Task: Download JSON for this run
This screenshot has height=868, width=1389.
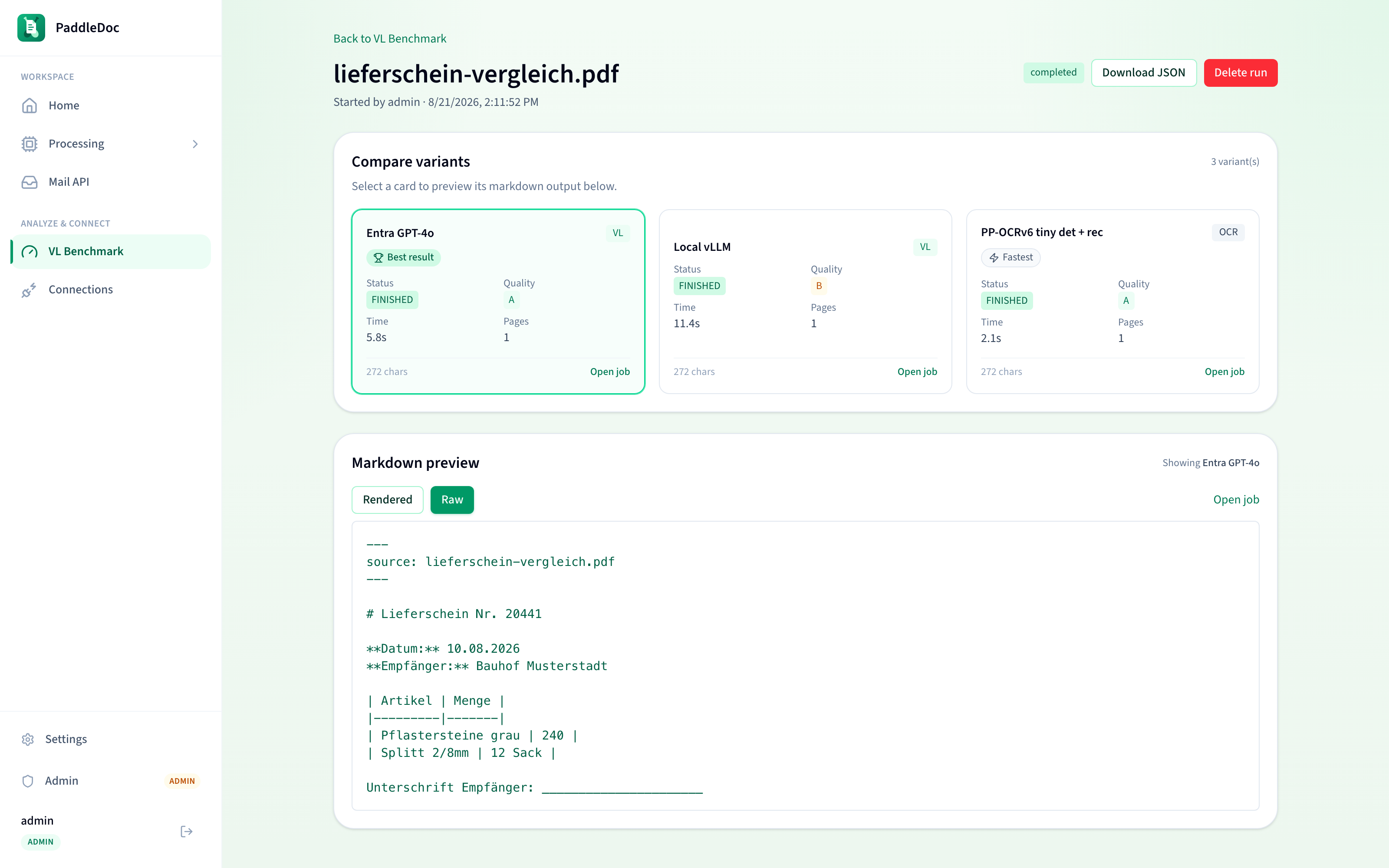Action: click(x=1143, y=73)
